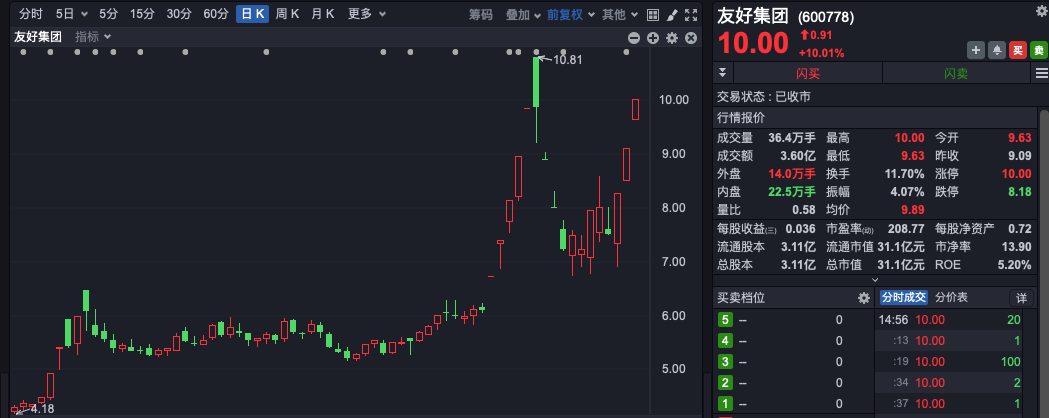The height and width of the screenshot is (418, 1049).
Task: Click the 买卖档位 section header
Action: click(741, 298)
